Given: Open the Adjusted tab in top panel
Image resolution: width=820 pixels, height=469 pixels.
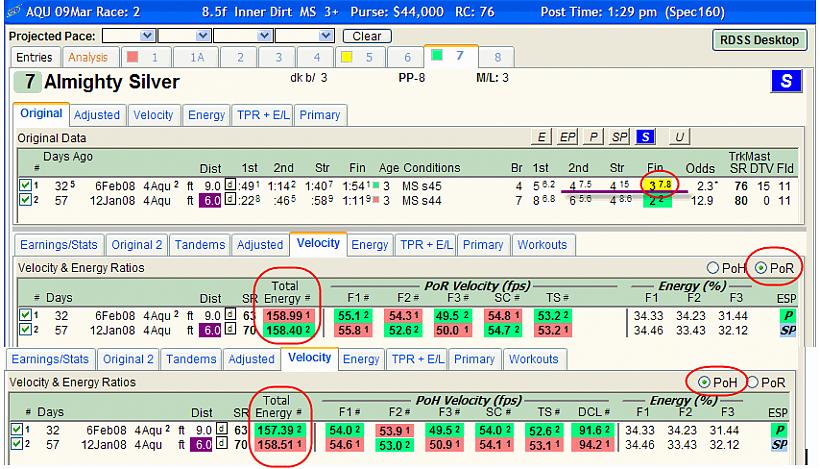Looking at the screenshot, I should coord(97,115).
